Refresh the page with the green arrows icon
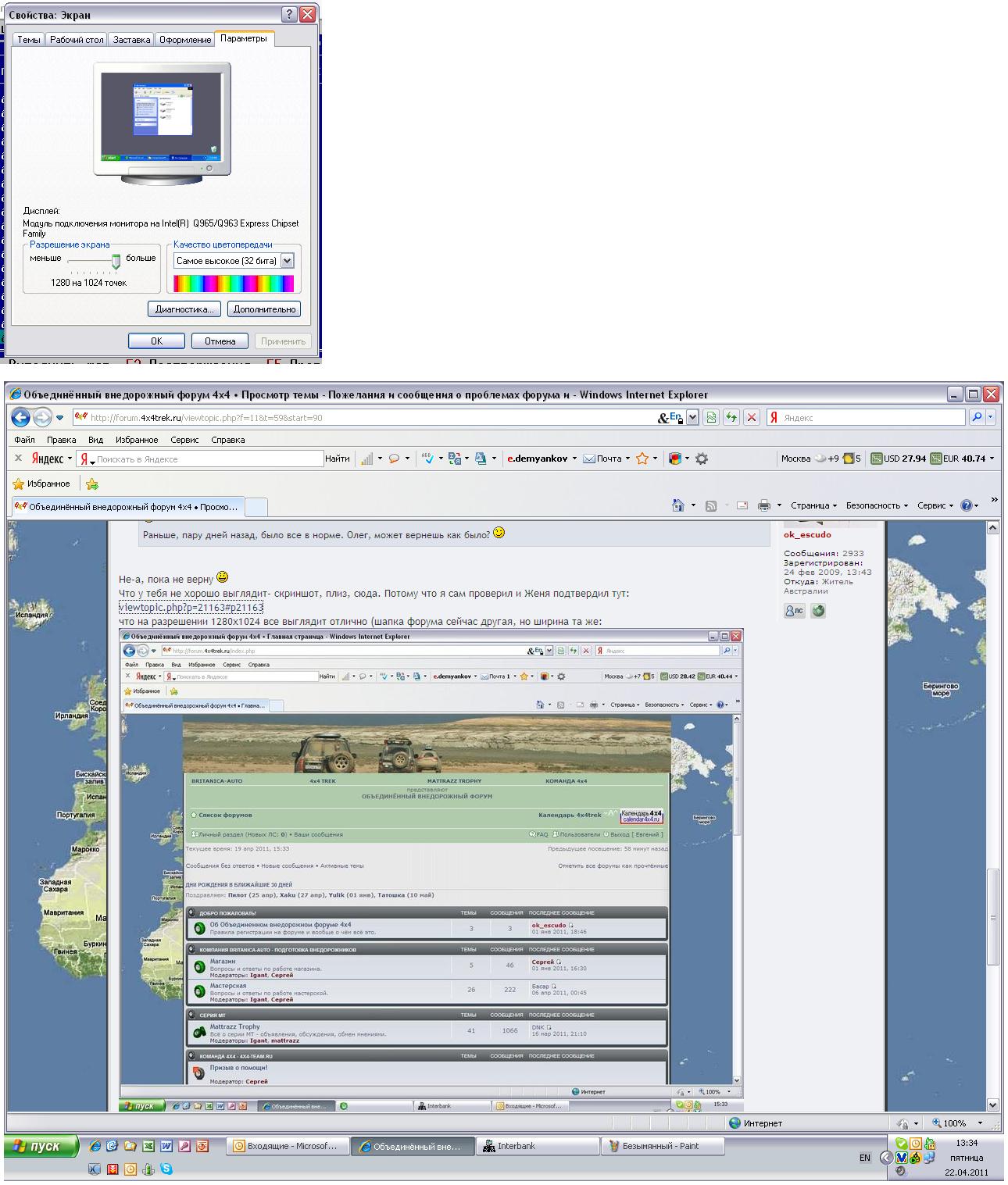The height and width of the screenshot is (1185, 1008). pyautogui.click(x=731, y=417)
